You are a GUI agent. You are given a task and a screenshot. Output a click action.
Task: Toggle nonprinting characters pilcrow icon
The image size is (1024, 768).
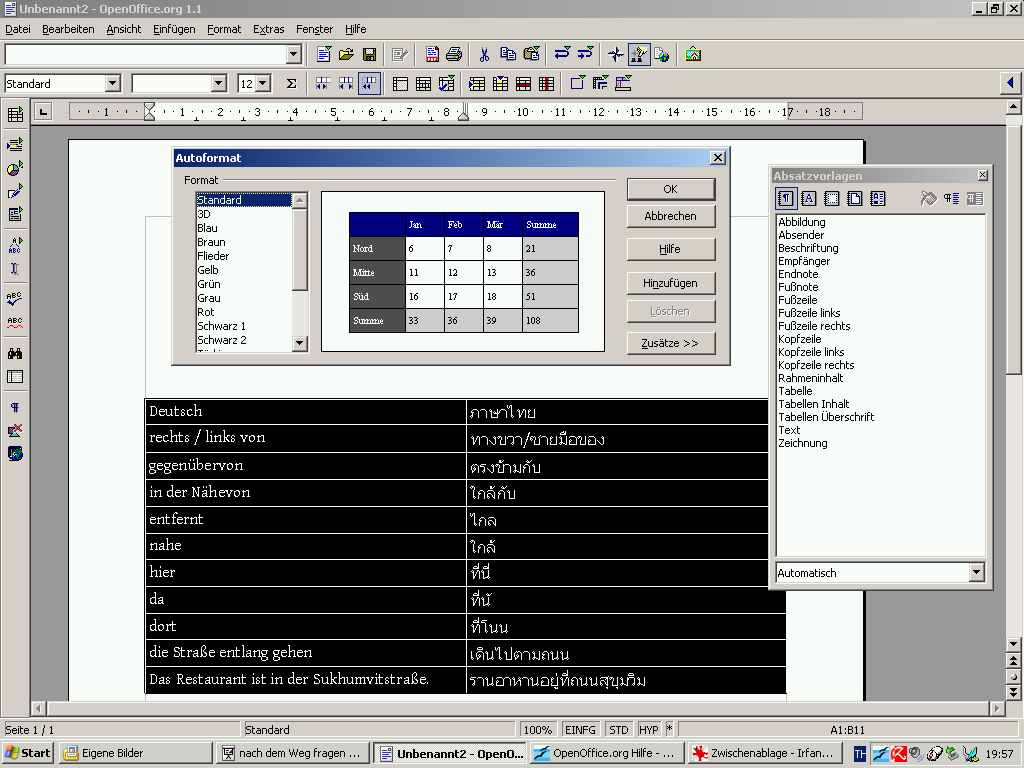[x=15, y=408]
